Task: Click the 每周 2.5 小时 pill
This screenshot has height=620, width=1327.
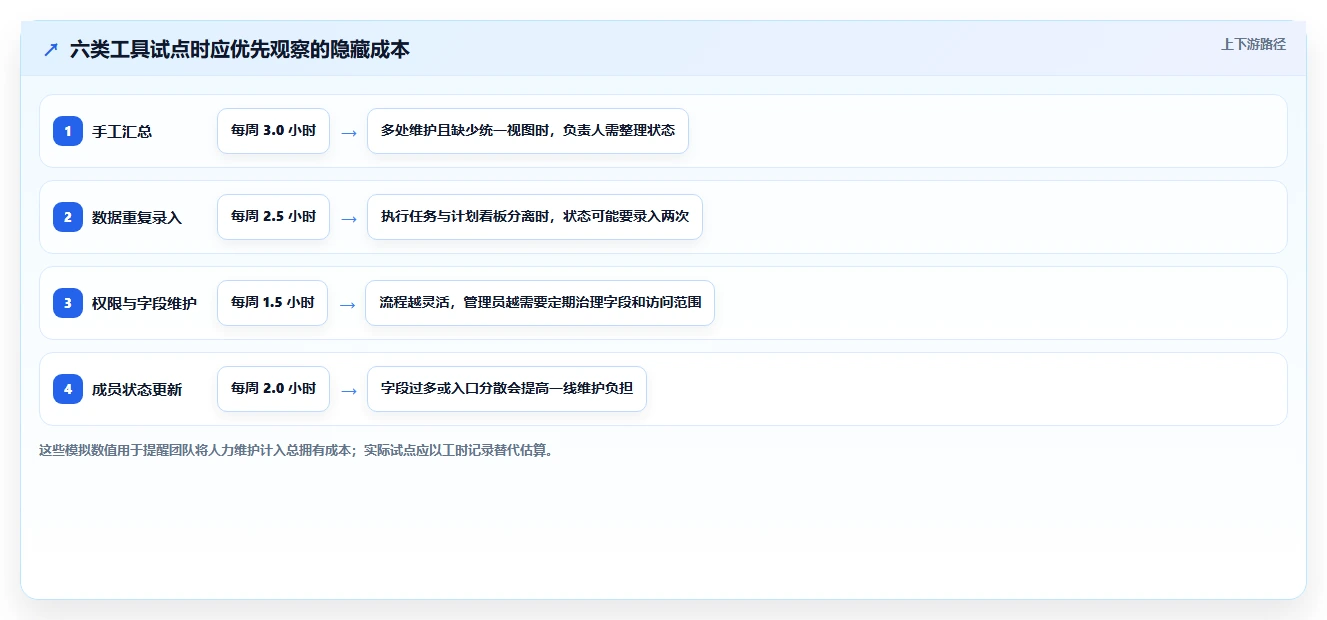Action: [273, 217]
